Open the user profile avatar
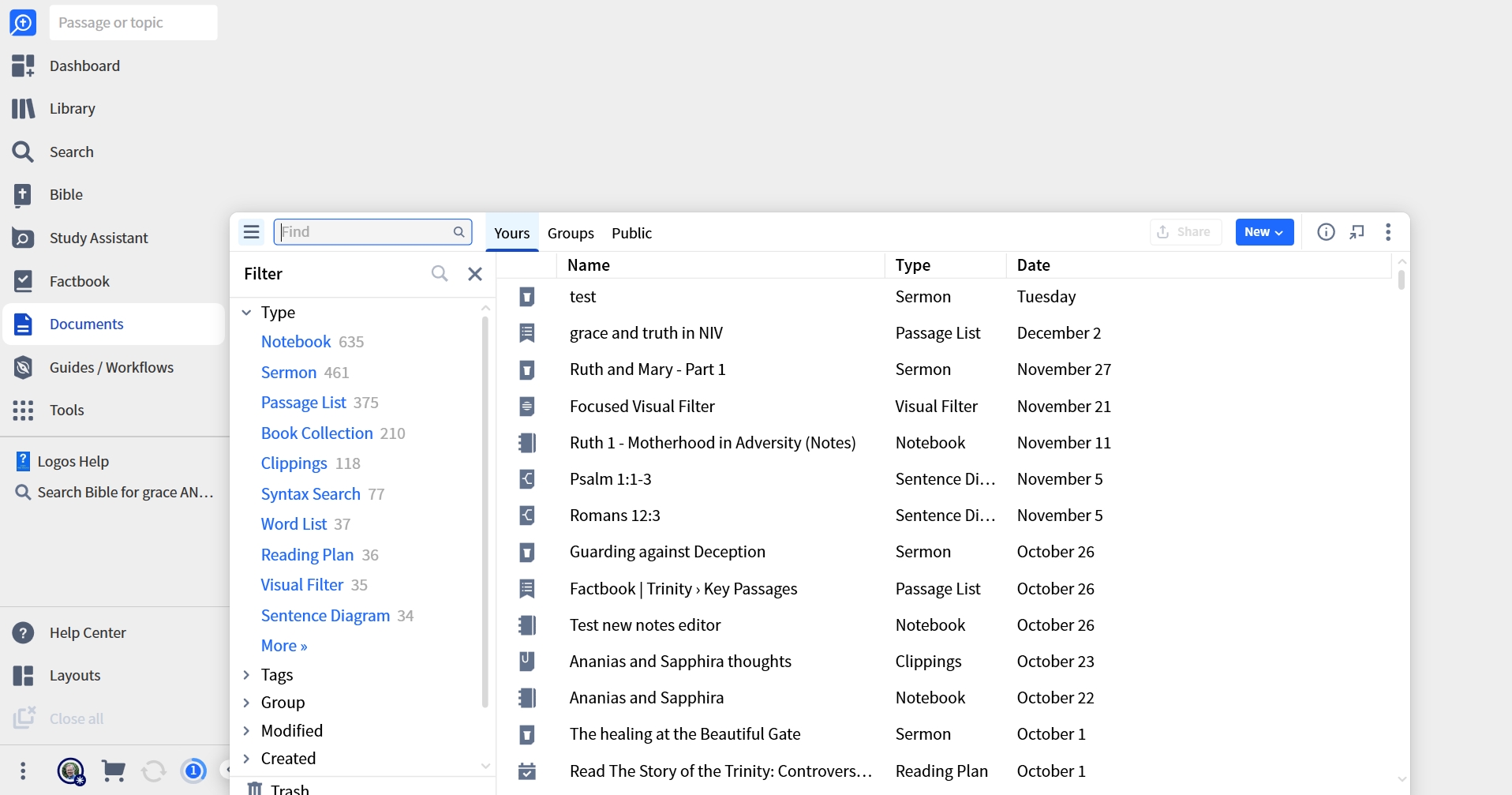The height and width of the screenshot is (795, 1512). (x=71, y=771)
